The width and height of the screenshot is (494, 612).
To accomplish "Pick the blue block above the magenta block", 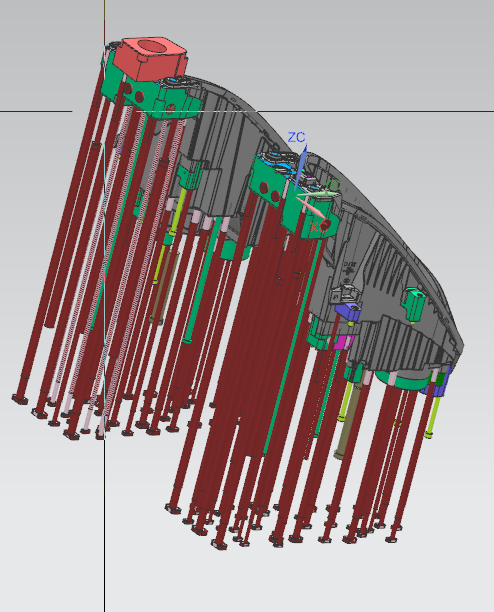I will [348, 312].
